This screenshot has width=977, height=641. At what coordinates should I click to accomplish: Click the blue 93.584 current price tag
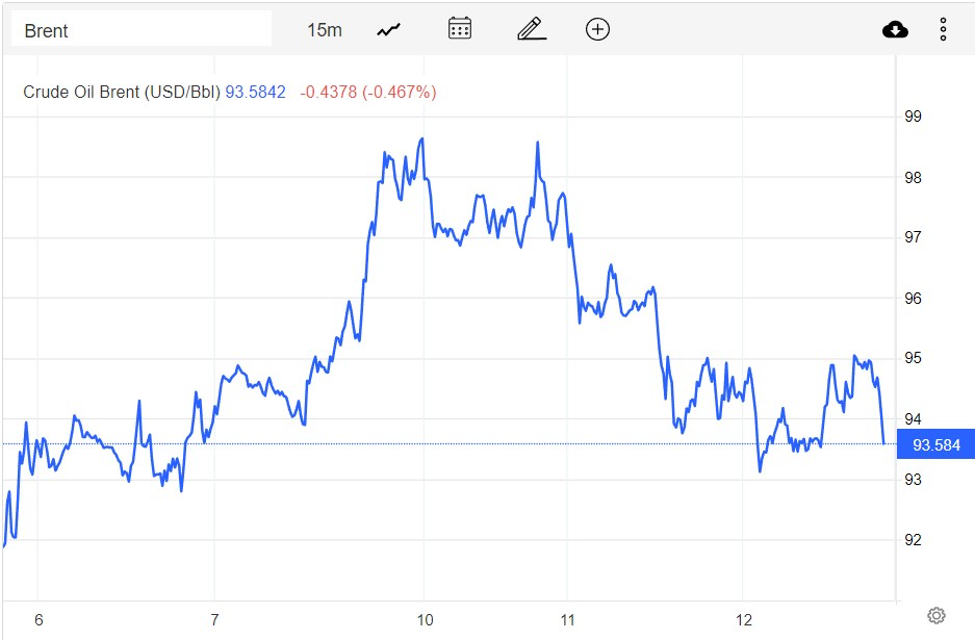936,445
